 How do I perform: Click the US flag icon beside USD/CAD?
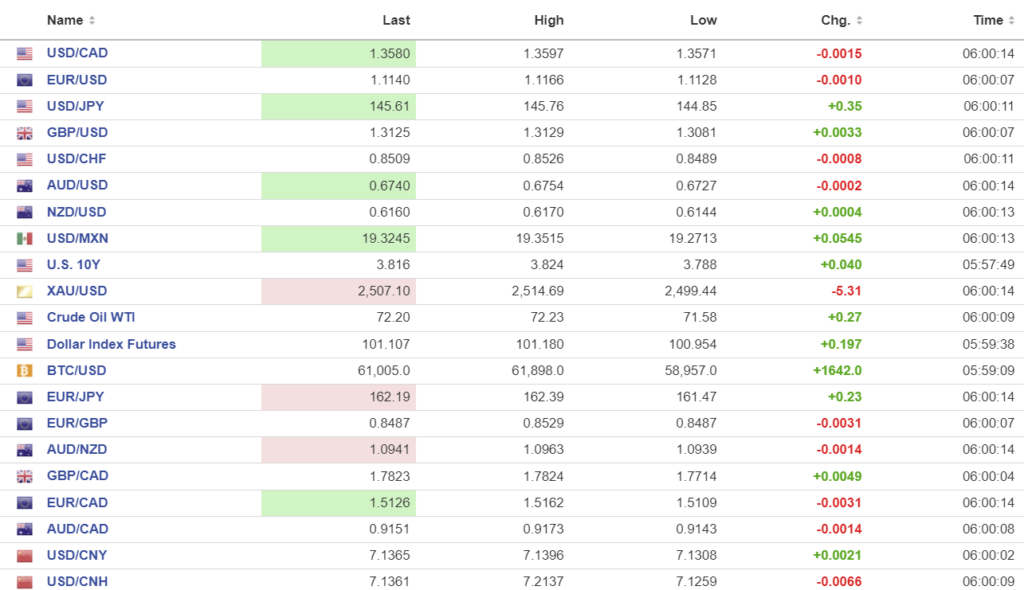point(25,54)
